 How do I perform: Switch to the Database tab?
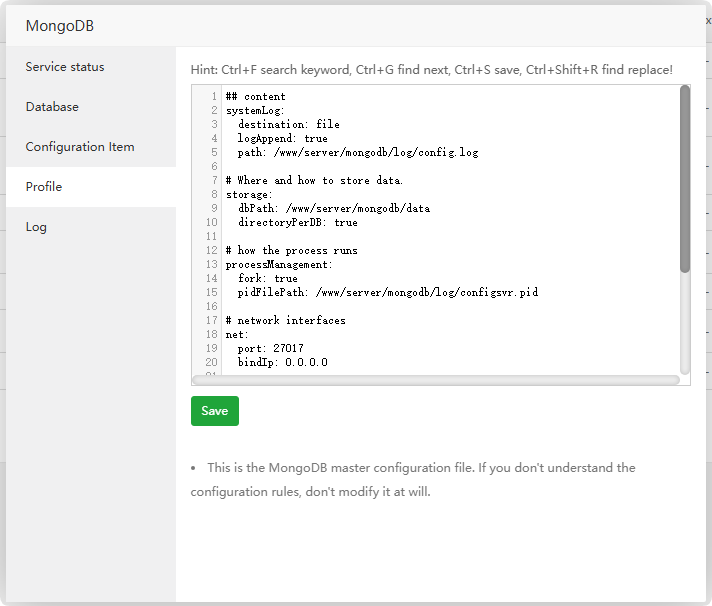(x=52, y=107)
